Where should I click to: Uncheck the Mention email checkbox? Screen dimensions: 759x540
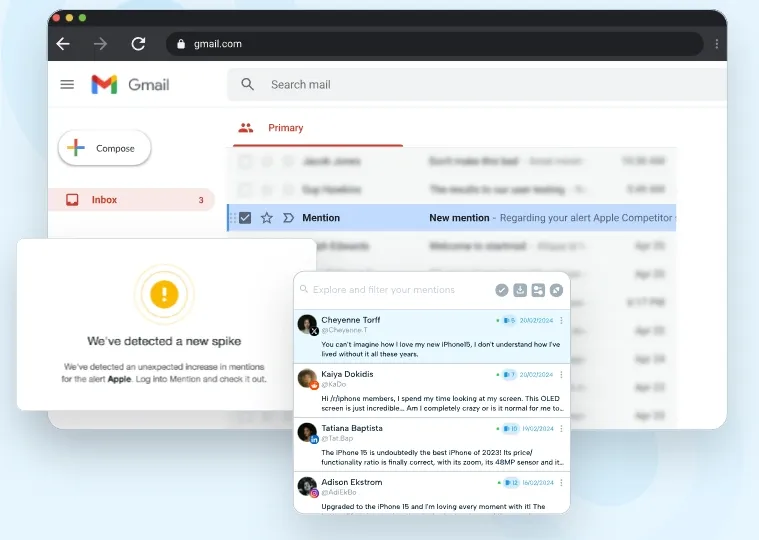tap(245, 218)
